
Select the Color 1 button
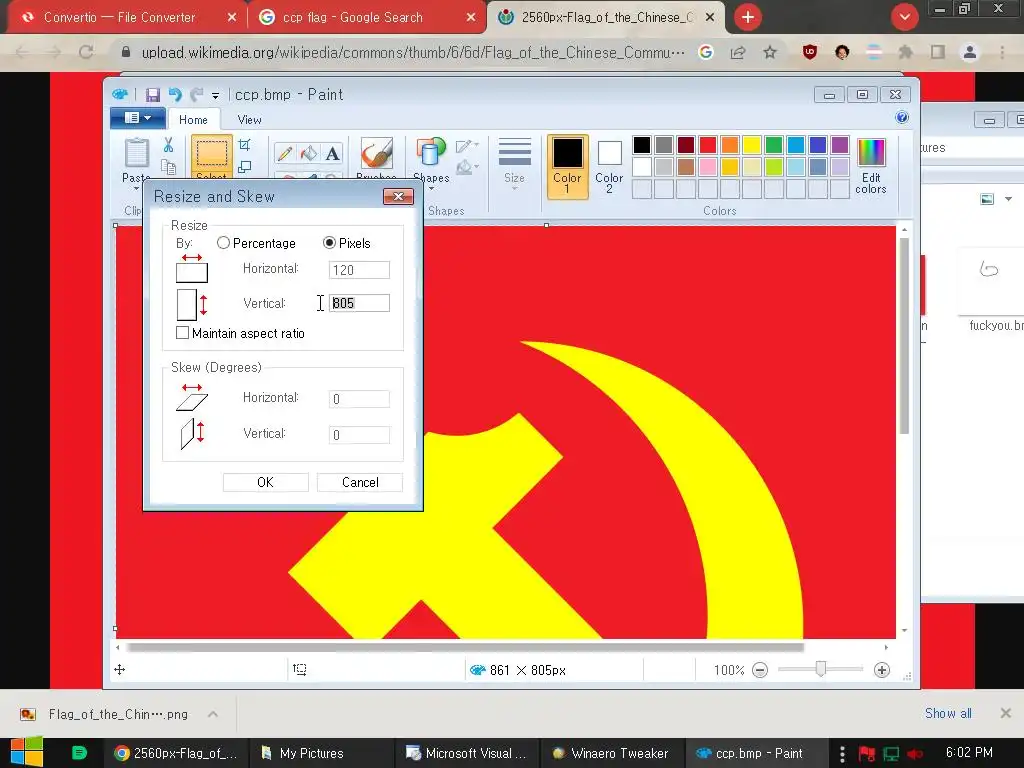coord(567,166)
